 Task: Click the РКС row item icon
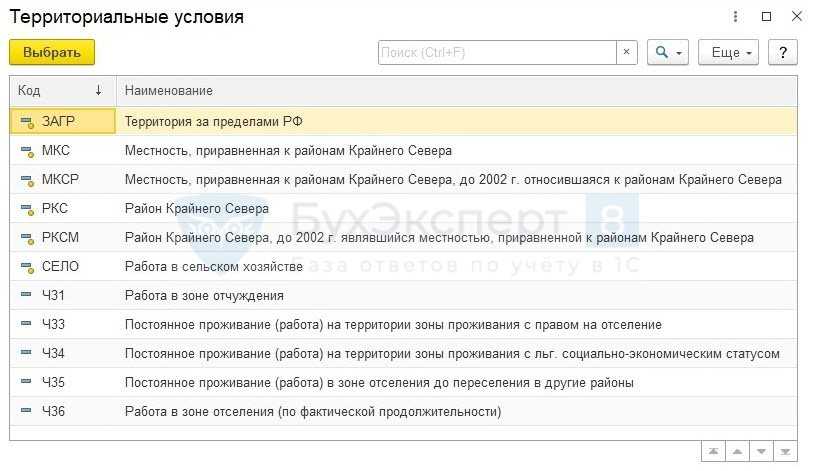[27, 209]
